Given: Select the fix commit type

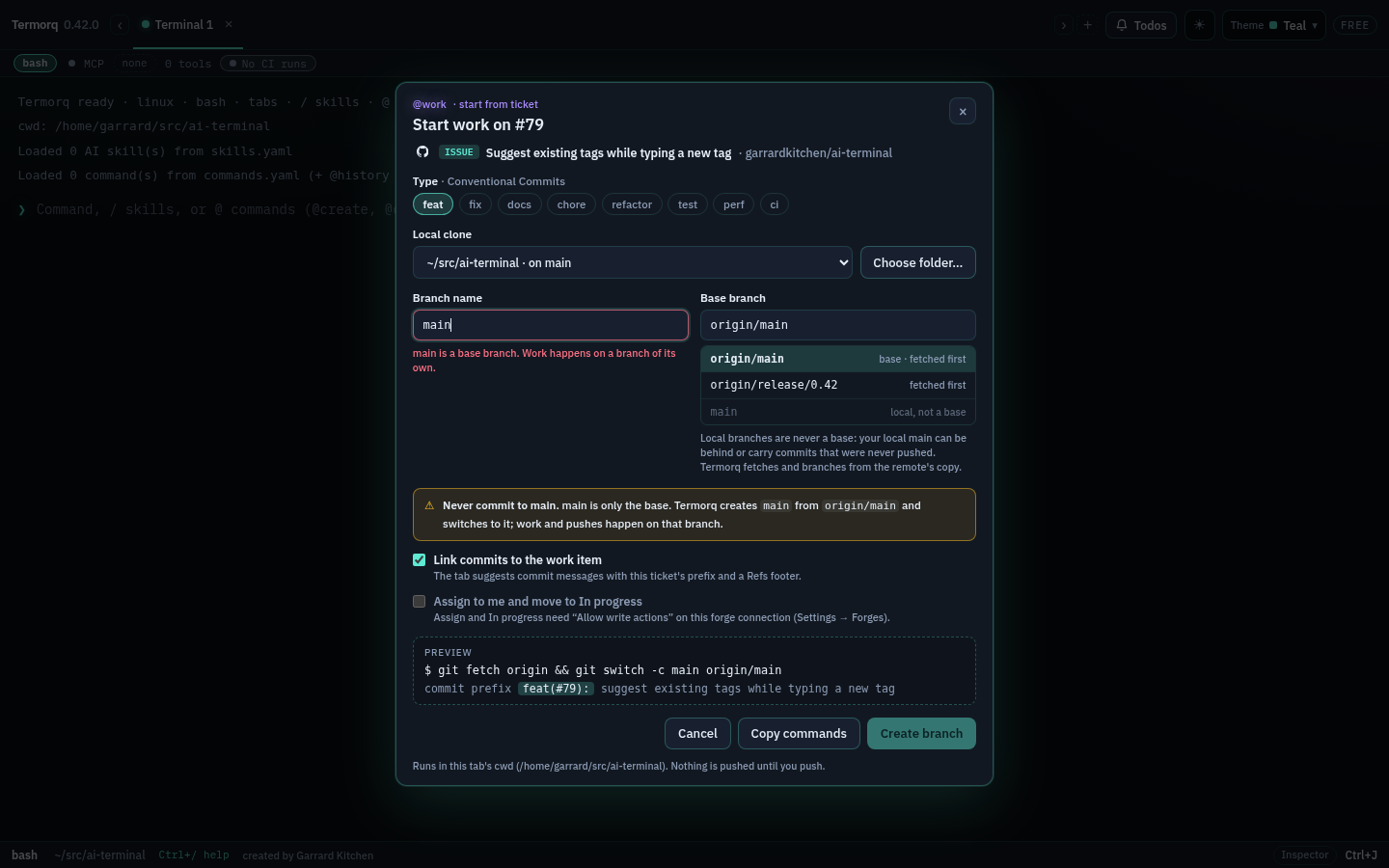Looking at the screenshot, I should (476, 204).
